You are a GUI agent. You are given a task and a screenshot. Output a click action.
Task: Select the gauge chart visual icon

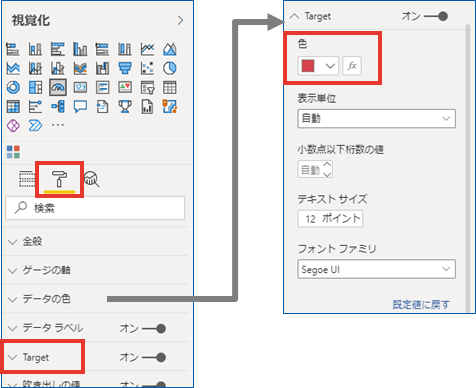coord(58,87)
